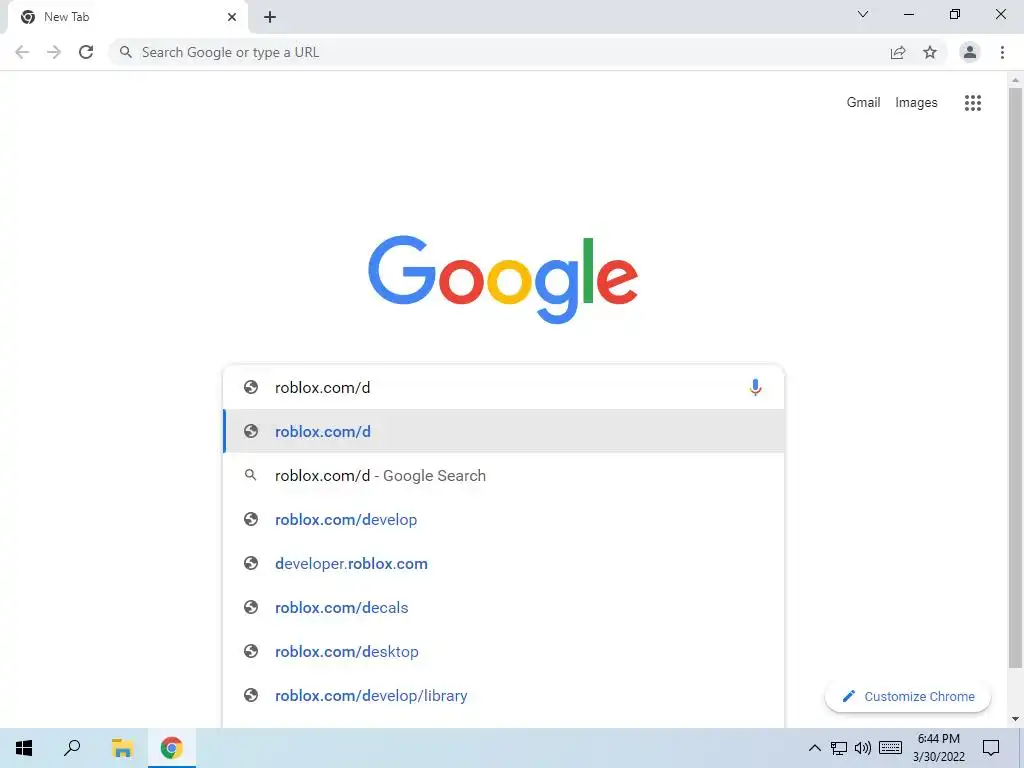This screenshot has height=768, width=1024.
Task: Click the magnifier icon beside Google Search suggestion
Action: point(250,475)
